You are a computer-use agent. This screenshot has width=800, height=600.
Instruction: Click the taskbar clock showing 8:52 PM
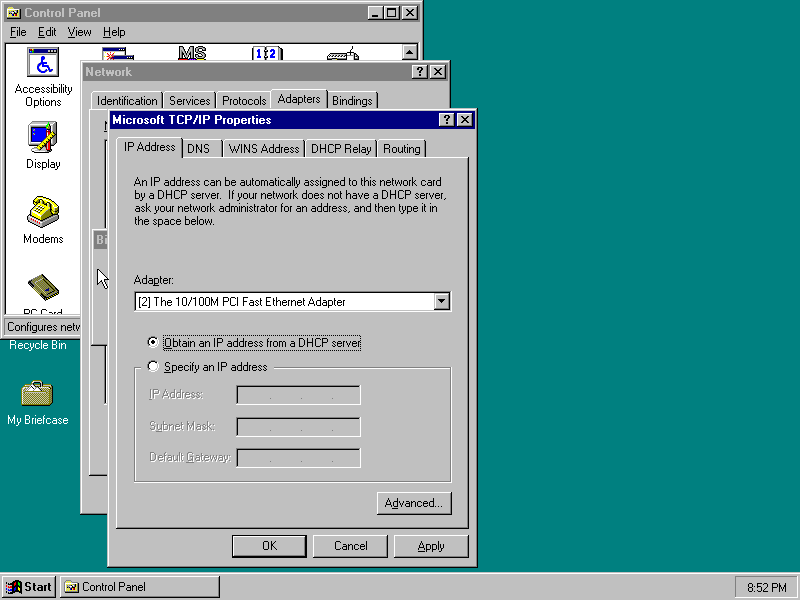[x=766, y=588]
